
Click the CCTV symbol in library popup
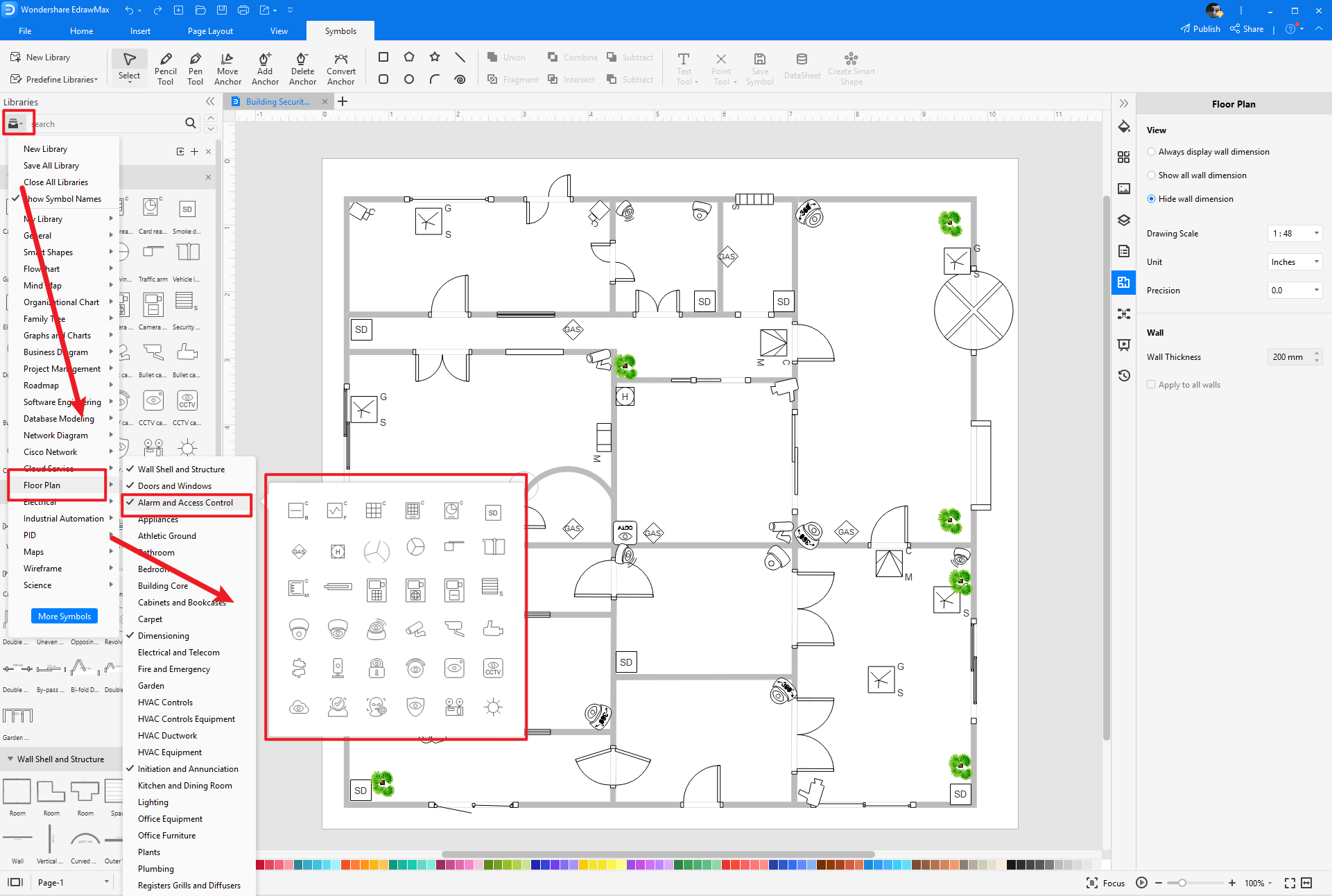[x=493, y=669]
